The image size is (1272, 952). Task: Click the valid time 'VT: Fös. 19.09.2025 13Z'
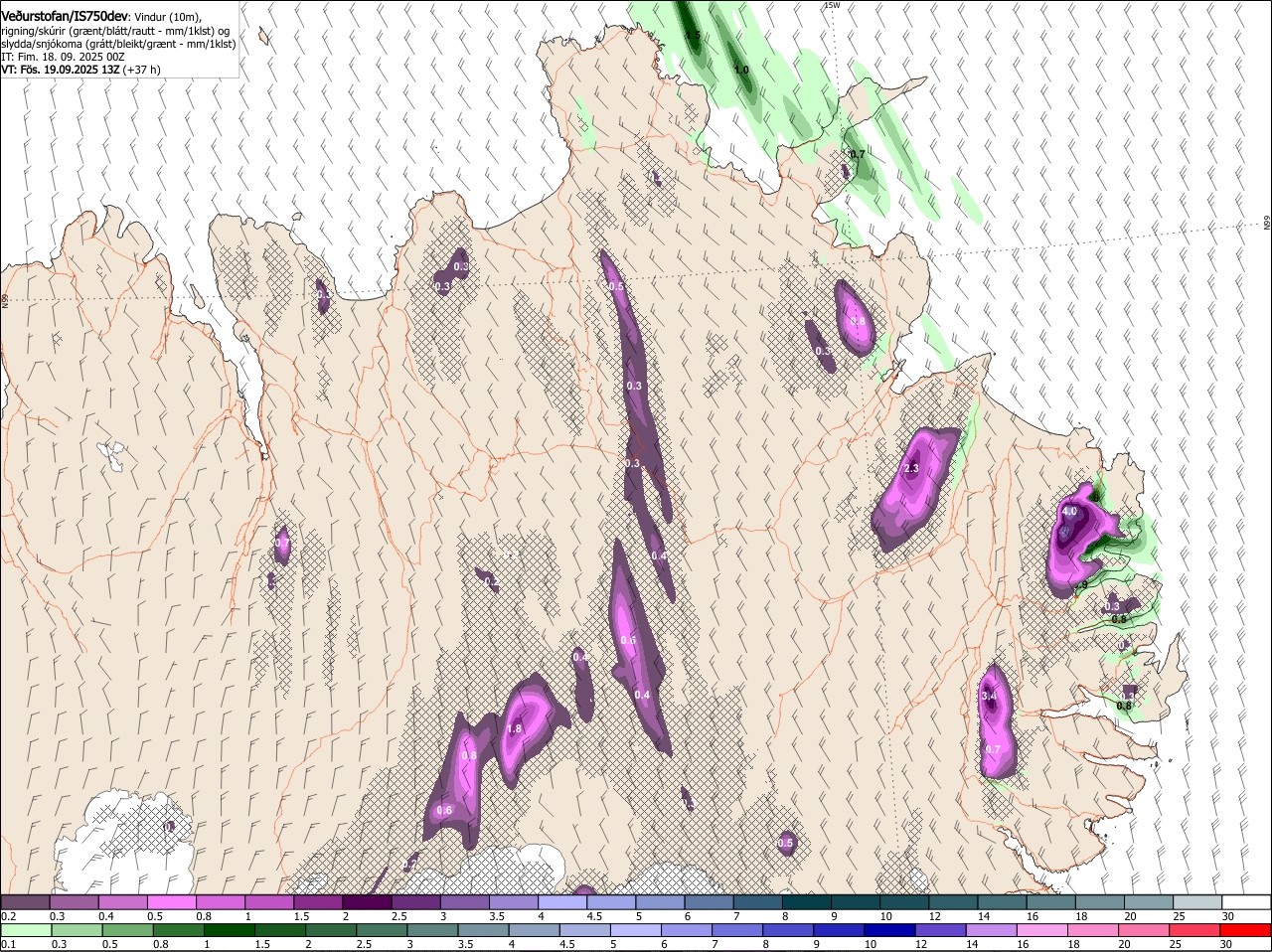click(x=60, y=70)
